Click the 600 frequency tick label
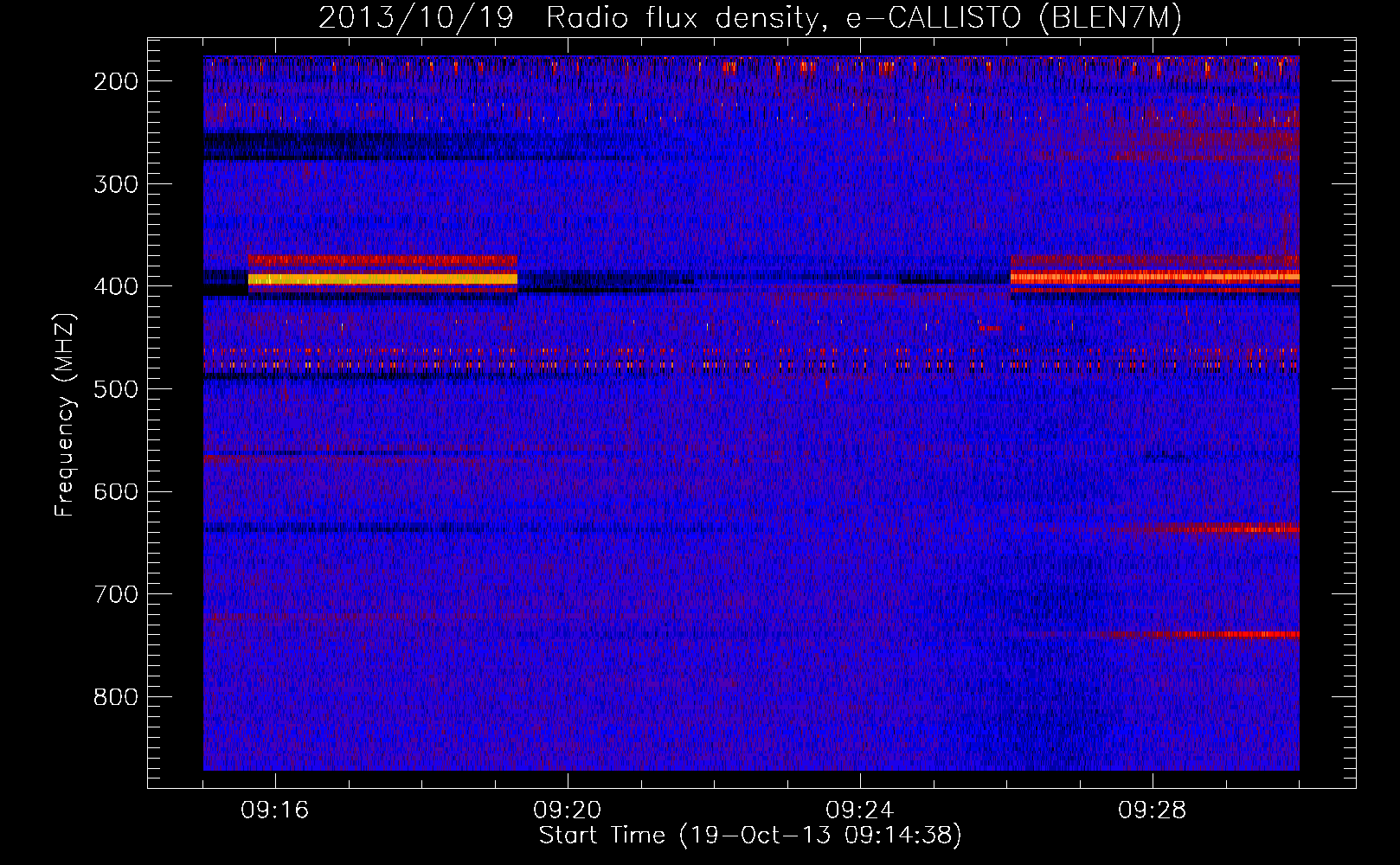 (x=115, y=491)
